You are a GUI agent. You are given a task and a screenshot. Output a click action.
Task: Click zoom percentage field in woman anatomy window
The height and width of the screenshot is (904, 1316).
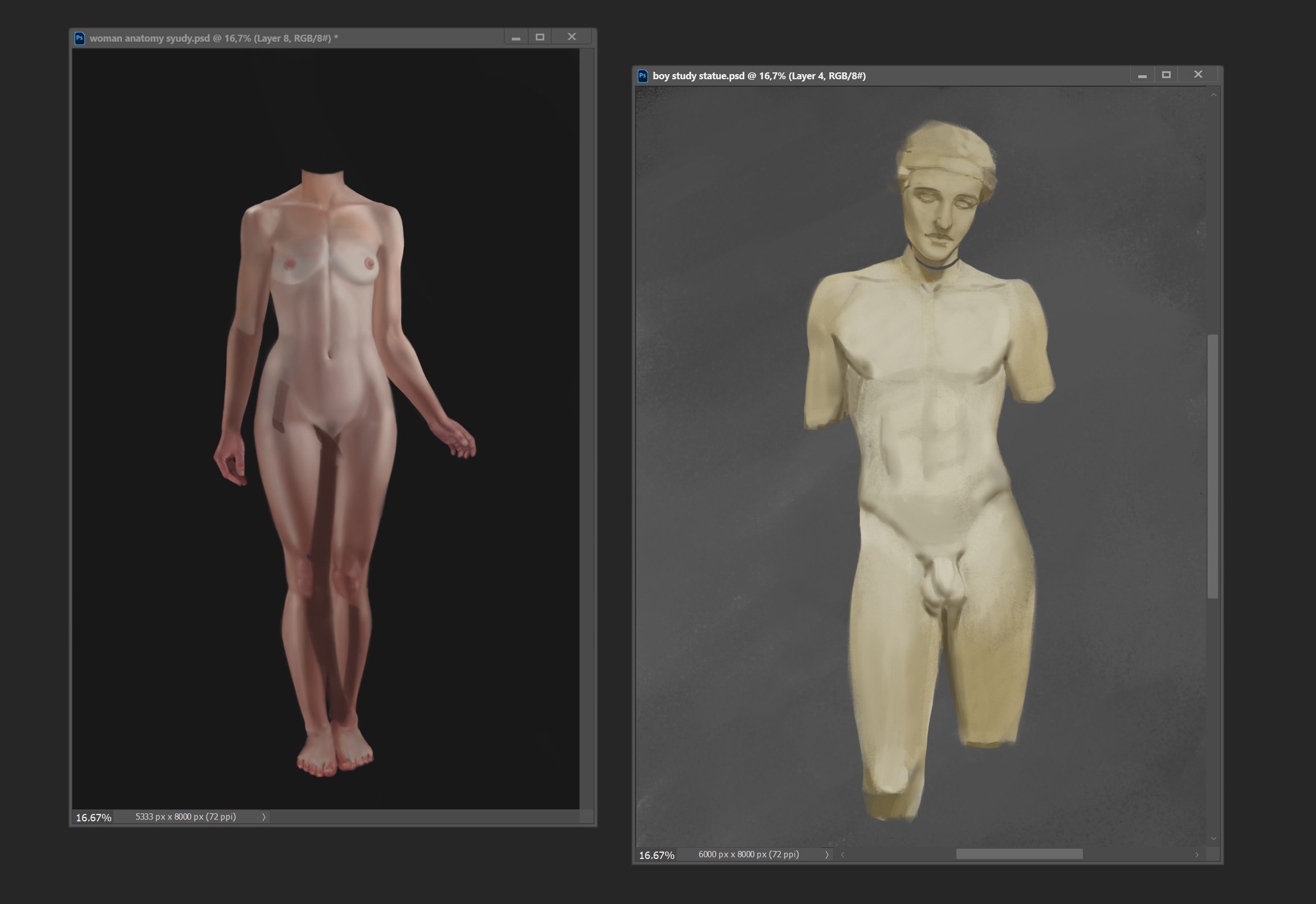click(93, 817)
